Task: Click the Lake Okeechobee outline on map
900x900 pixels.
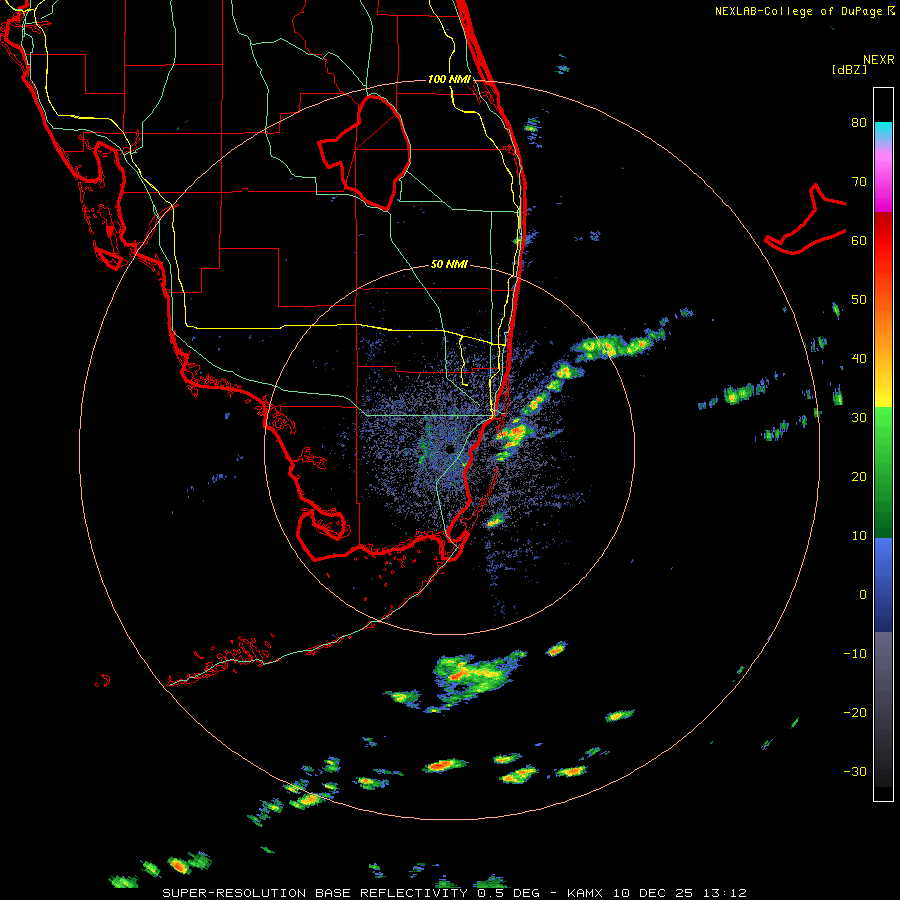Action: pyautogui.click(x=364, y=152)
